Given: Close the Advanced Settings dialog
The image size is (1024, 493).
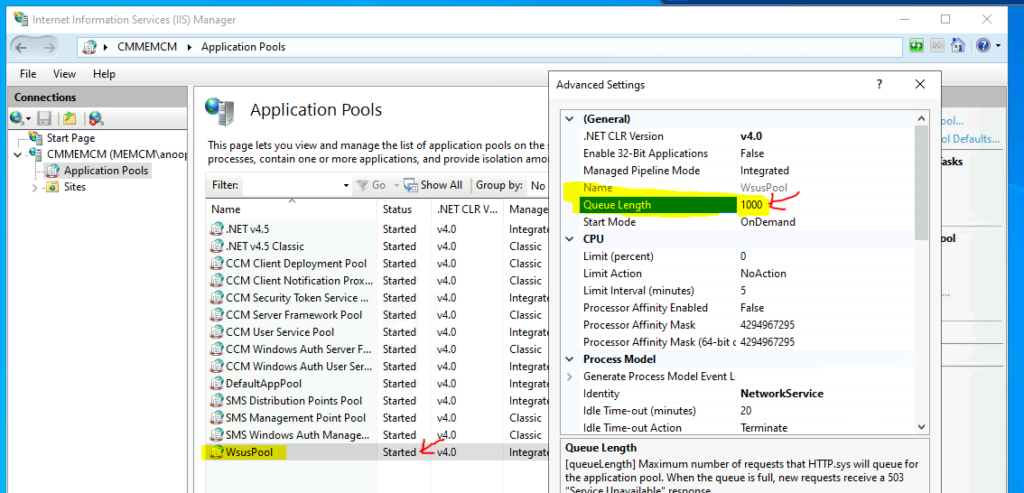Looking at the screenshot, I should pos(920,84).
